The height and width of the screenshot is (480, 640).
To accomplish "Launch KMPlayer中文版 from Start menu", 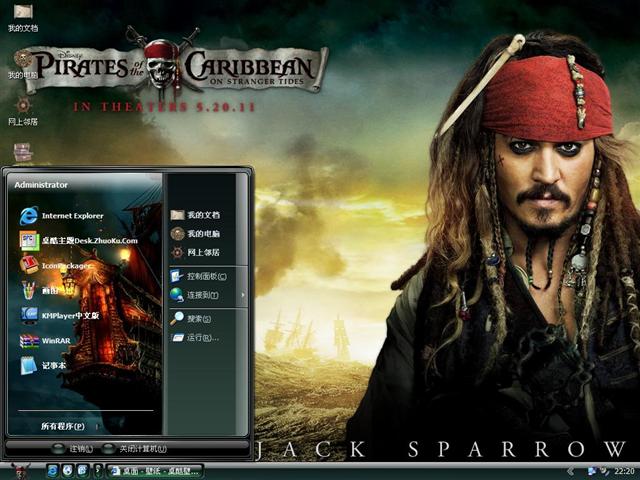I will click(60, 316).
